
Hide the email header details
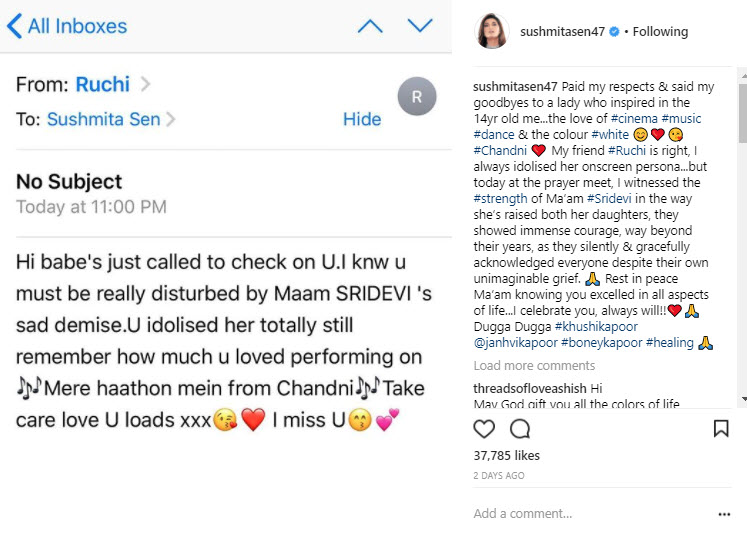362,119
